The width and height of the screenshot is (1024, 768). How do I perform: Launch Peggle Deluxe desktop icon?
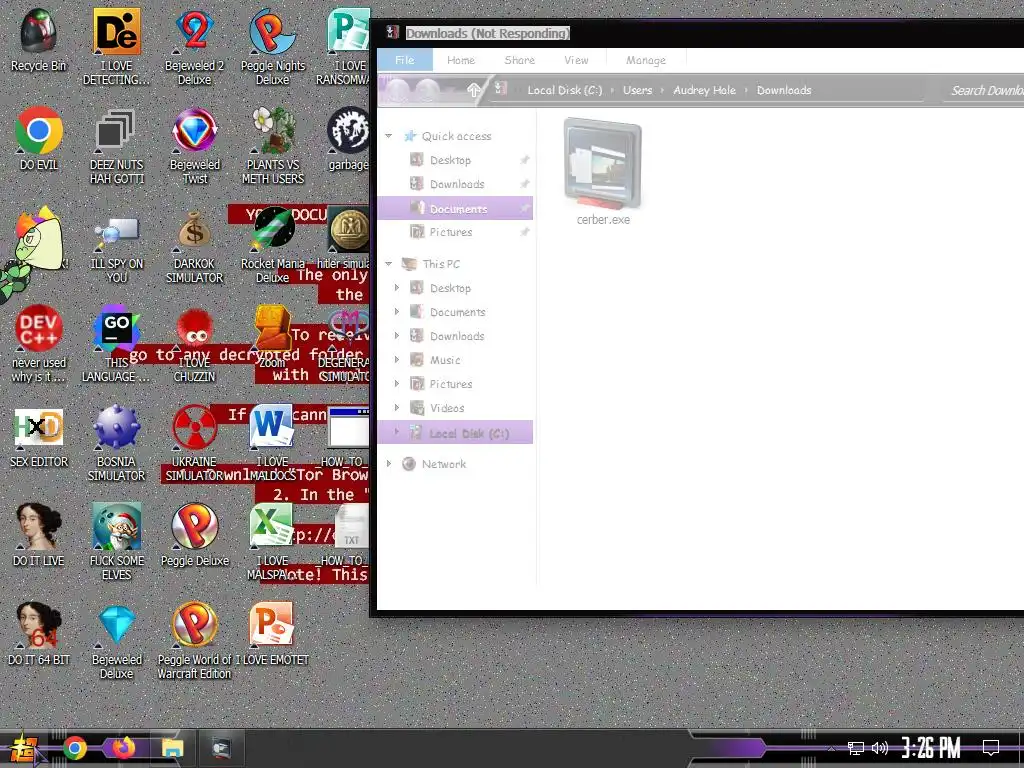coord(195,536)
